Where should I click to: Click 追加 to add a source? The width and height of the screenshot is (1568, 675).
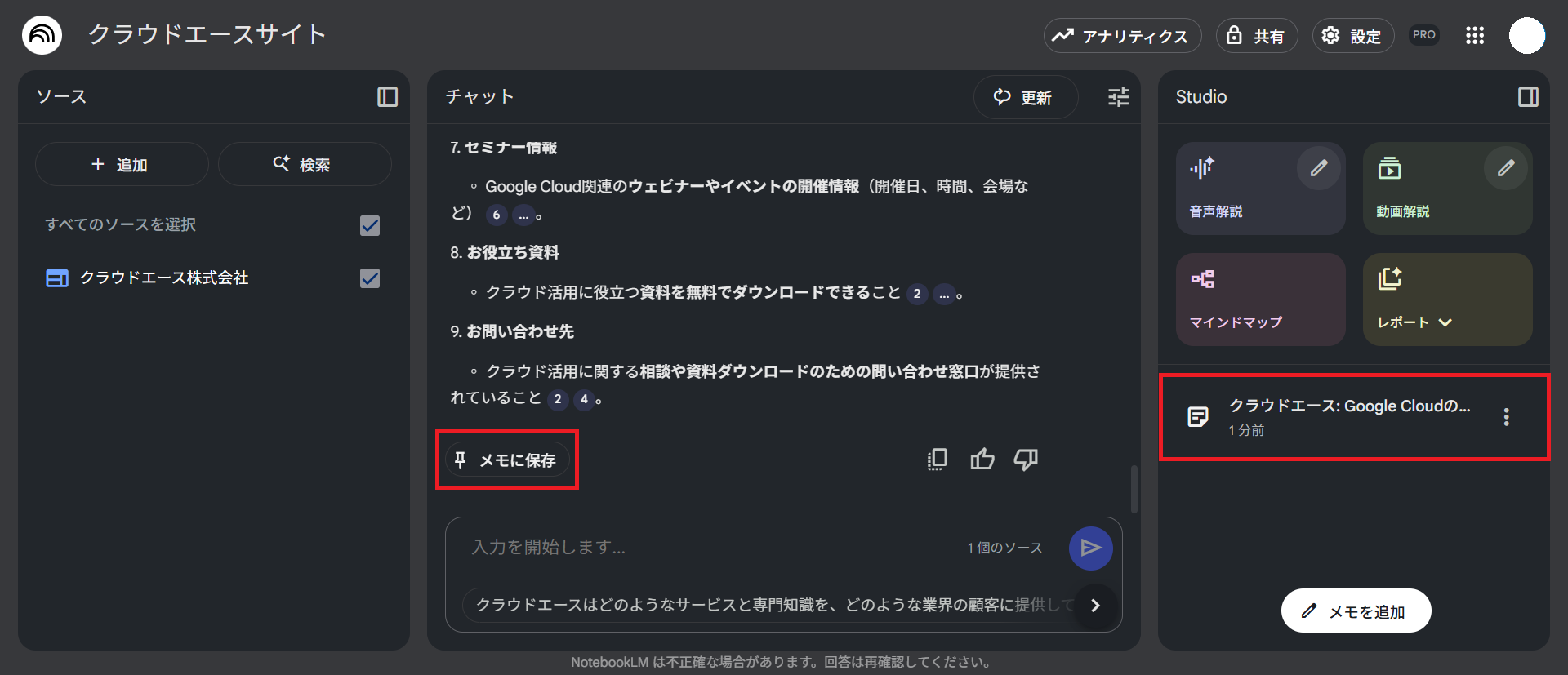click(x=122, y=164)
